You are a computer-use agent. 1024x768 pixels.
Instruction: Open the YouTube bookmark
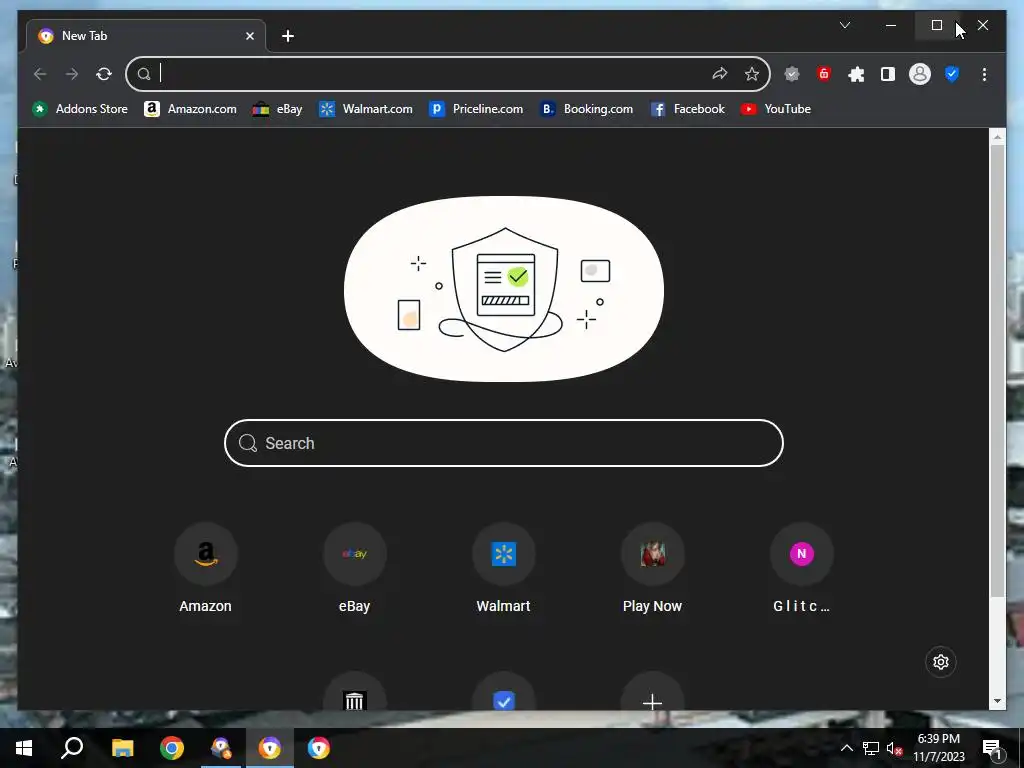click(776, 109)
